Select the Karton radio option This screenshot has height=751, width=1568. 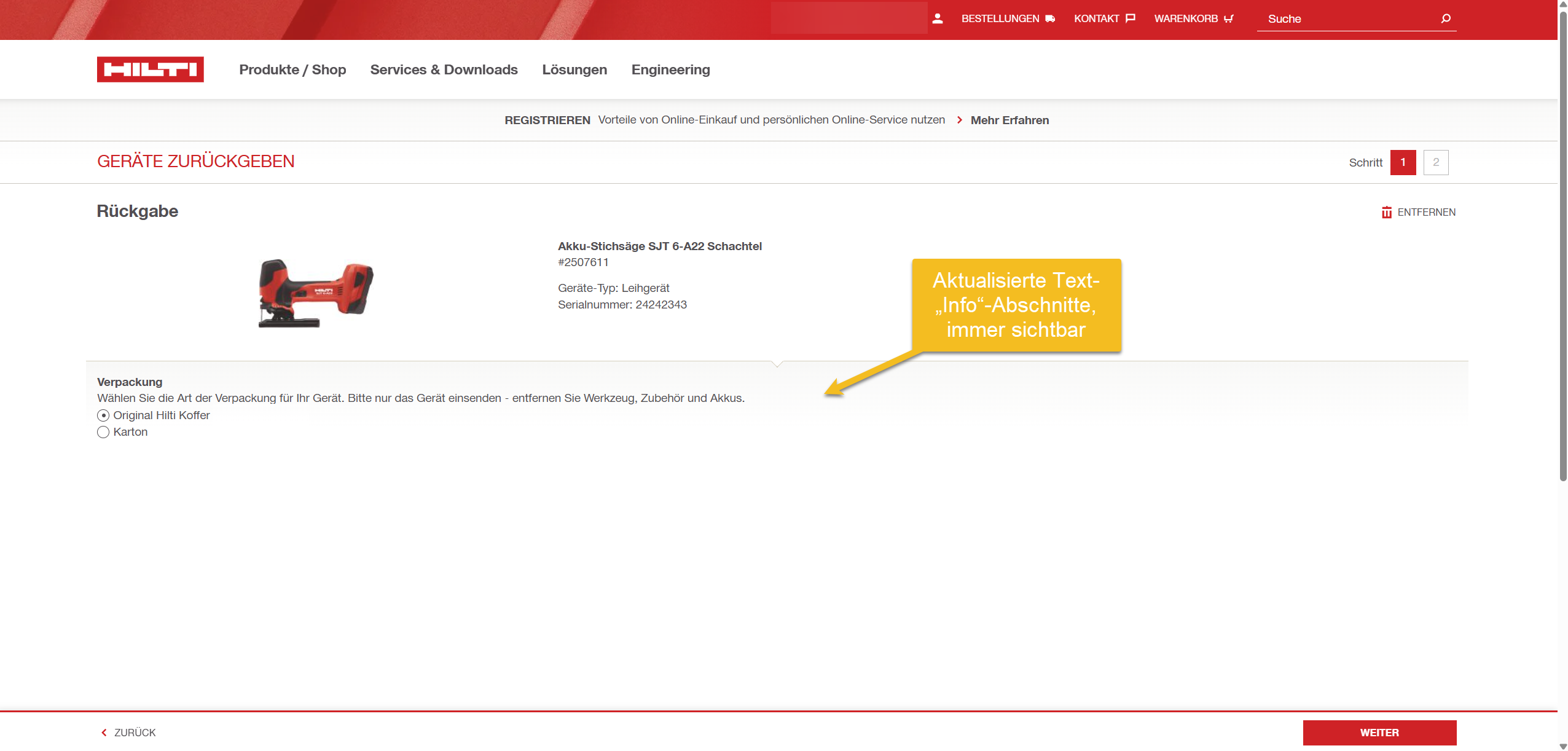(103, 432)
